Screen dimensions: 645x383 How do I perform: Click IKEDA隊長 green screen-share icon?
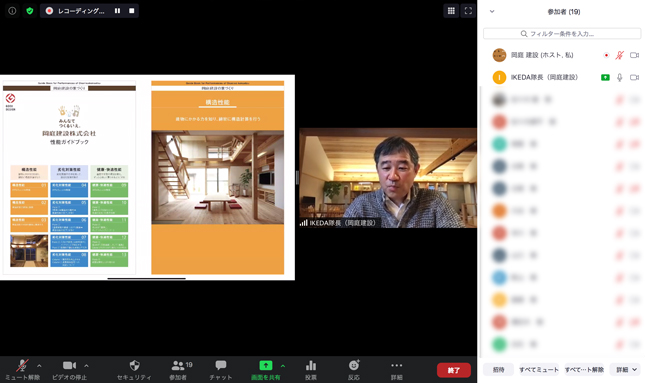605,77
